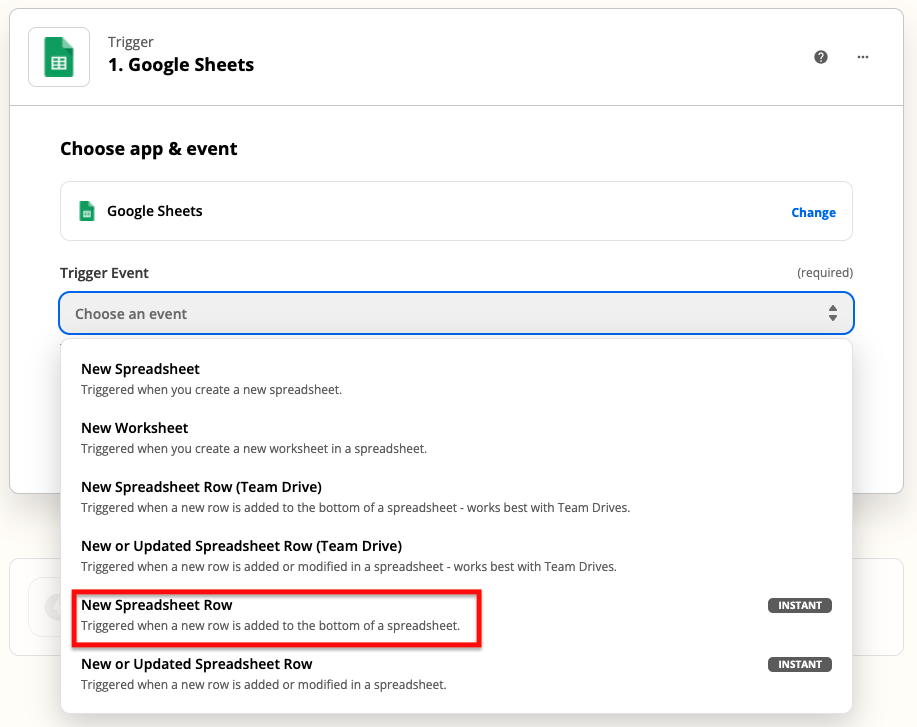Click 'Triggered when you create a new spreadsheet' text

click(211, 390)
